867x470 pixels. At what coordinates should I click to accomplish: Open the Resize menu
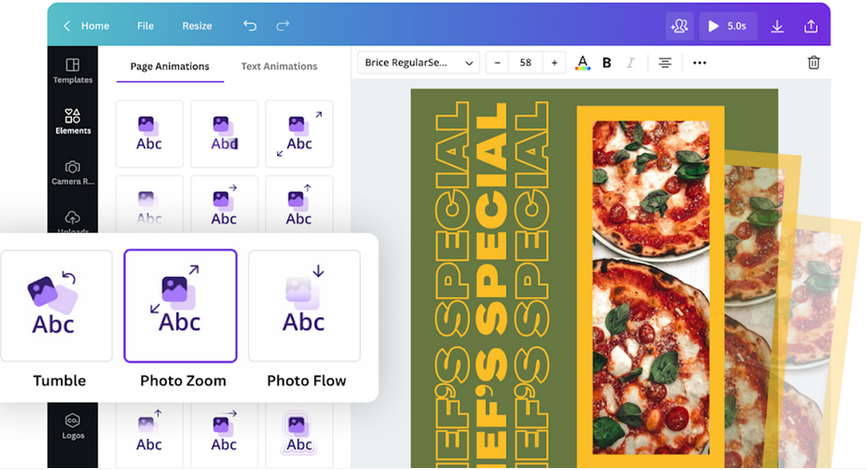(197, 26)
